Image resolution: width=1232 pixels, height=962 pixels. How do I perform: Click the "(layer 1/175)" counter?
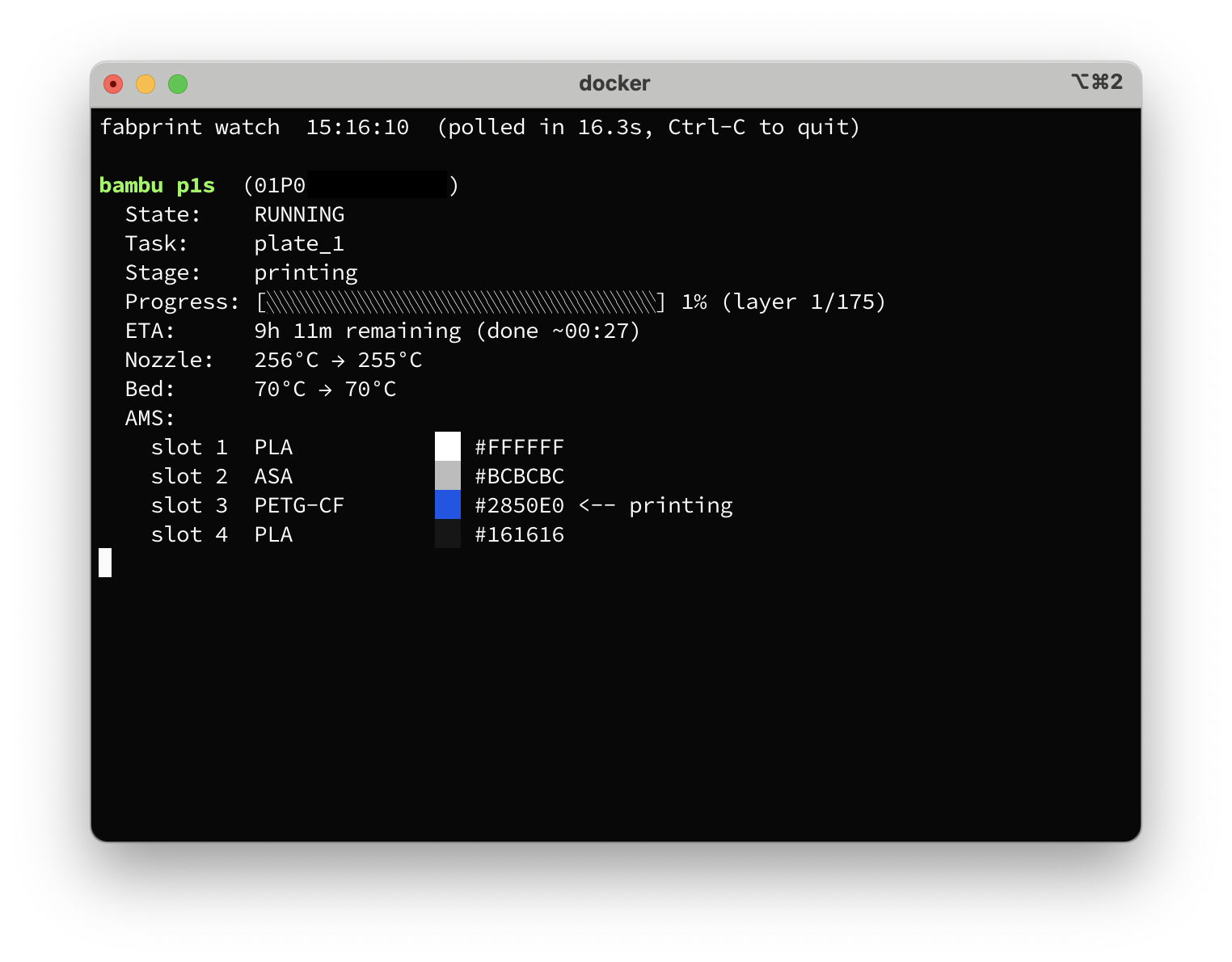pyautogui.click(x=804, y=302)
